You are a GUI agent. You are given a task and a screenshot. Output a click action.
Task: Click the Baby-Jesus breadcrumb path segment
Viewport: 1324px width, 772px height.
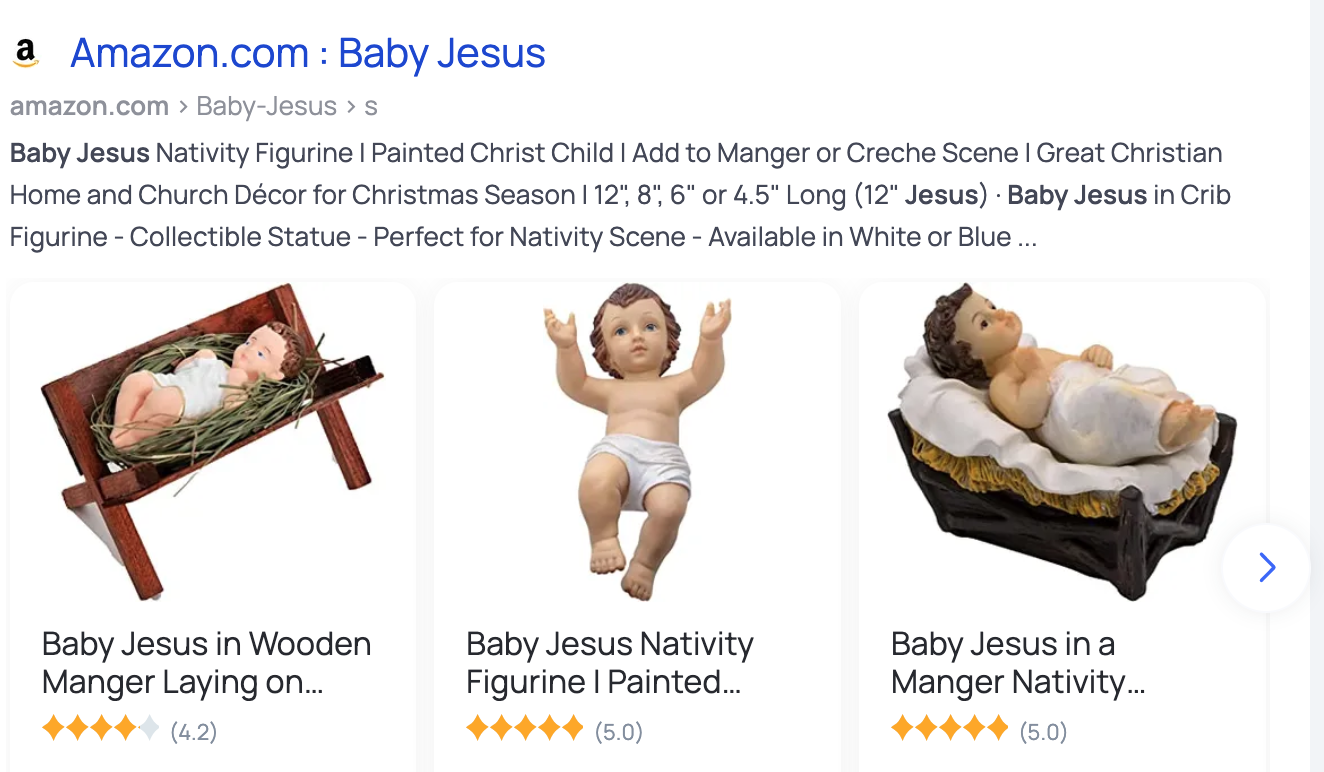[266, 106]
